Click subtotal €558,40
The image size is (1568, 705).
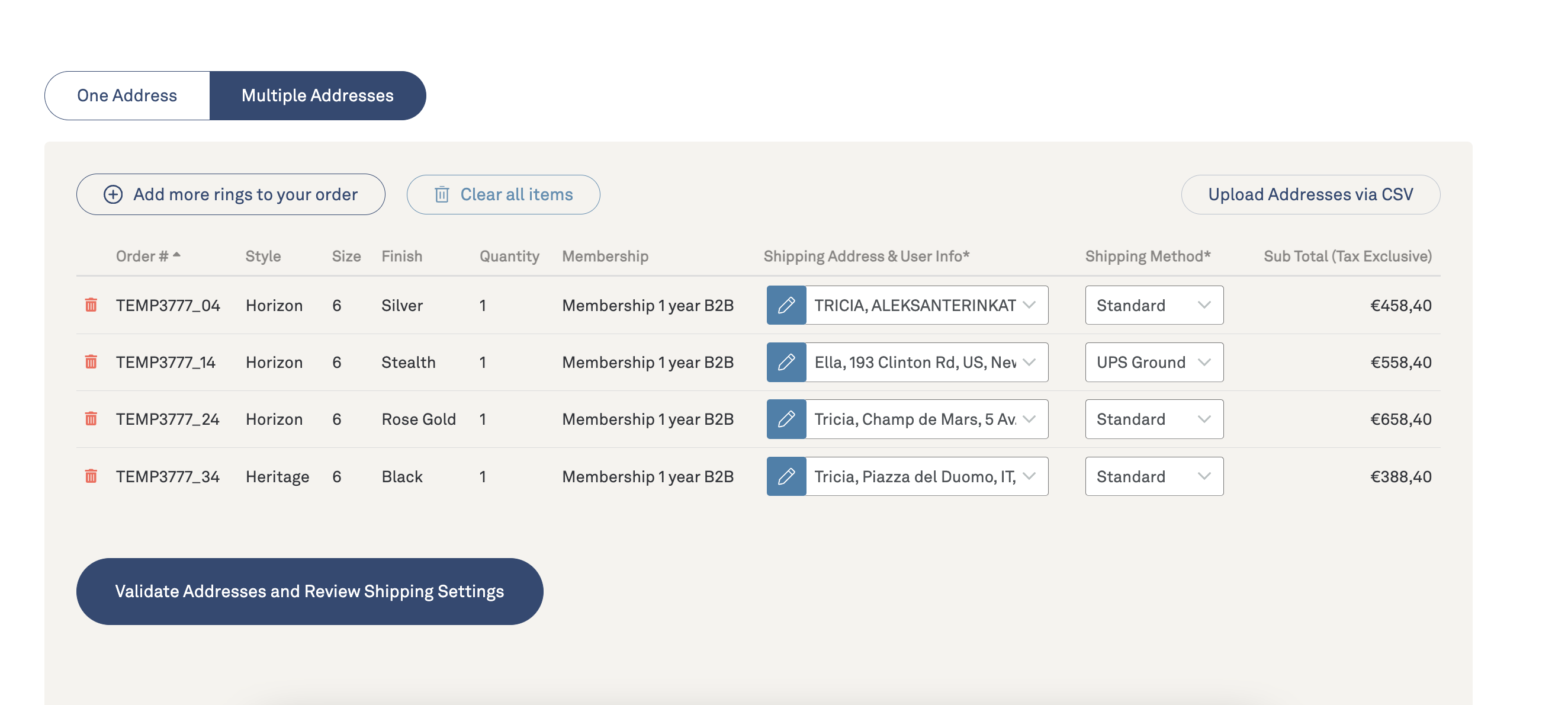click(x=1400, y=362)
